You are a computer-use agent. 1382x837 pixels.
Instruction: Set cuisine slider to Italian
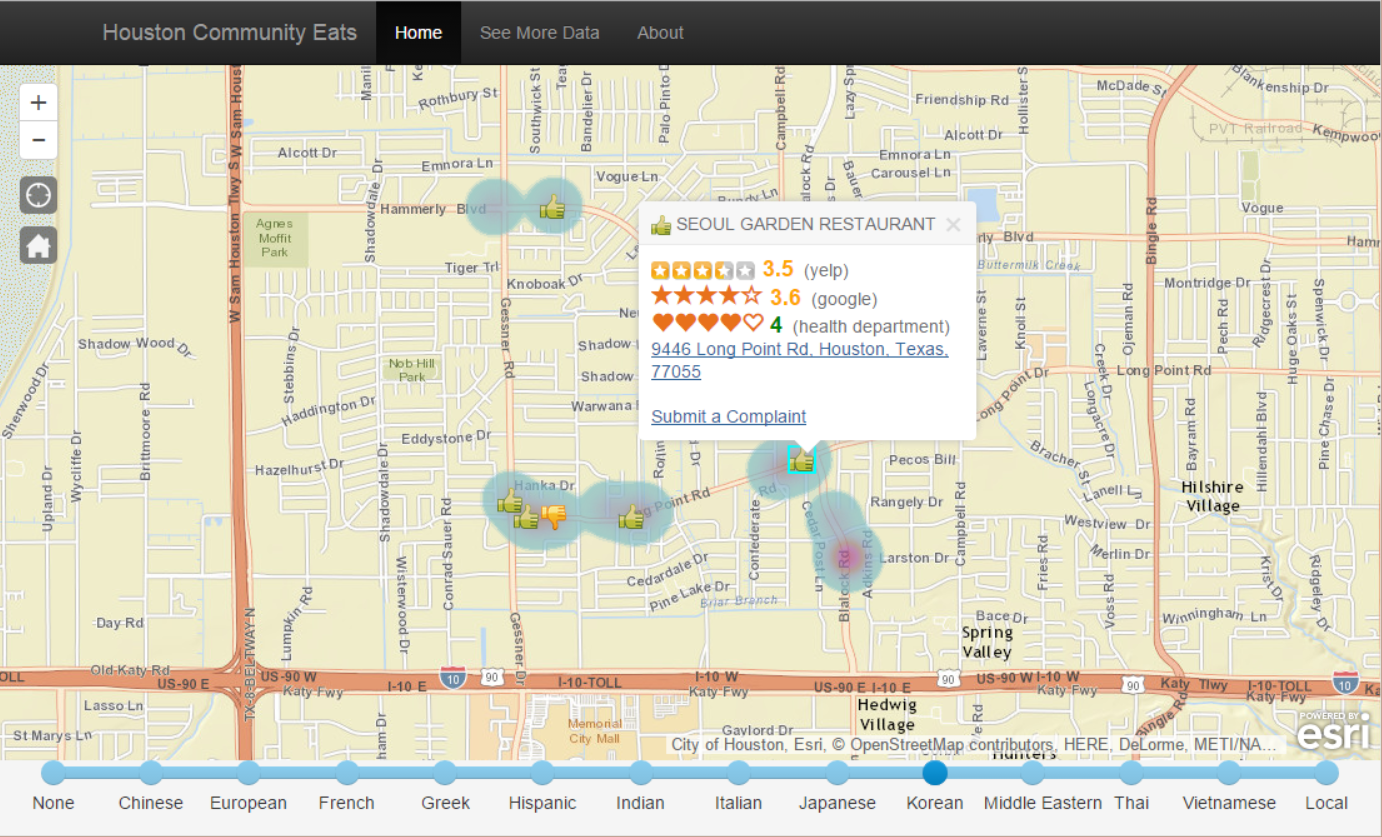pos(739,772)
